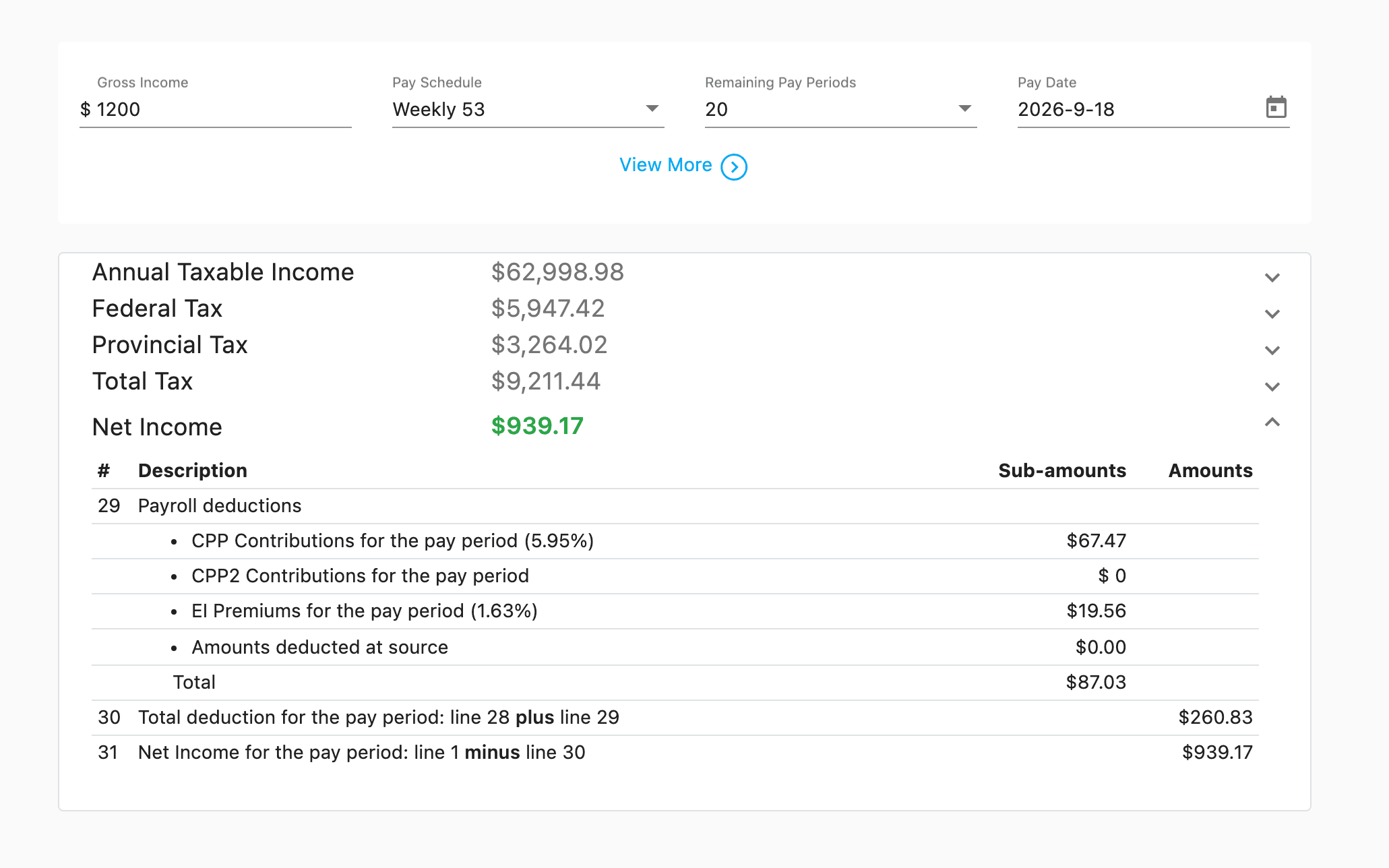The image size is (1389, 868).
Task: Select the Weekly 53 pay schedule value
Action: point(439,109)
